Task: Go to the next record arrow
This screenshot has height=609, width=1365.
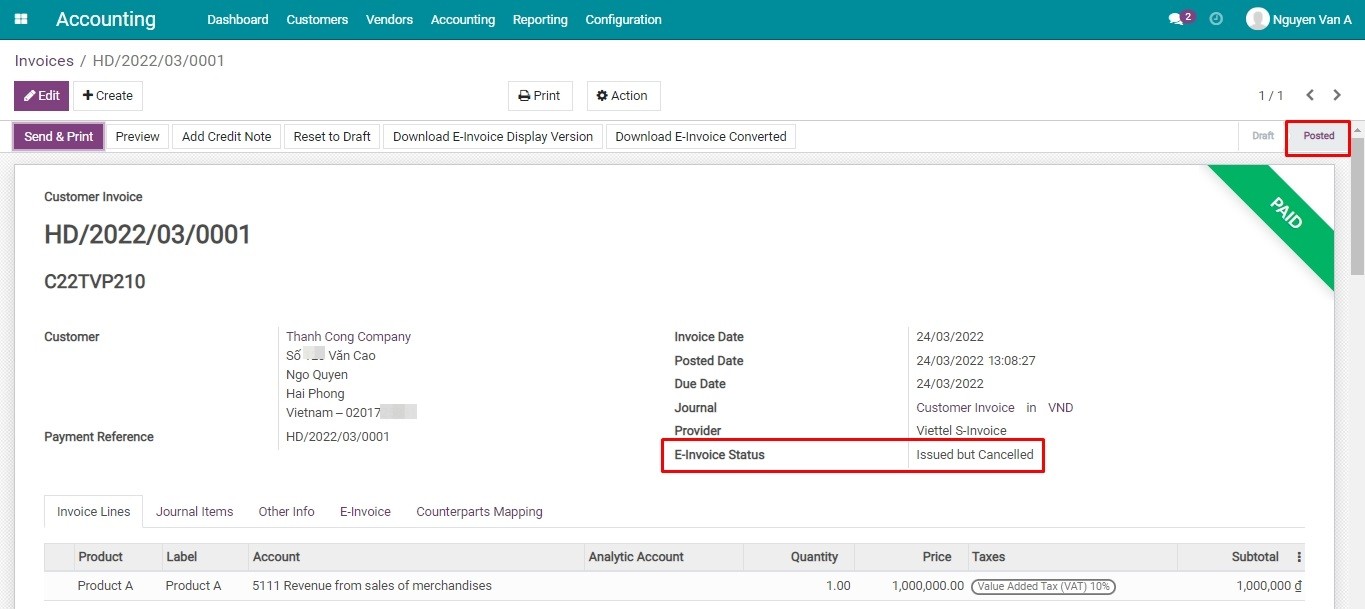Action: pos(1337,95)
